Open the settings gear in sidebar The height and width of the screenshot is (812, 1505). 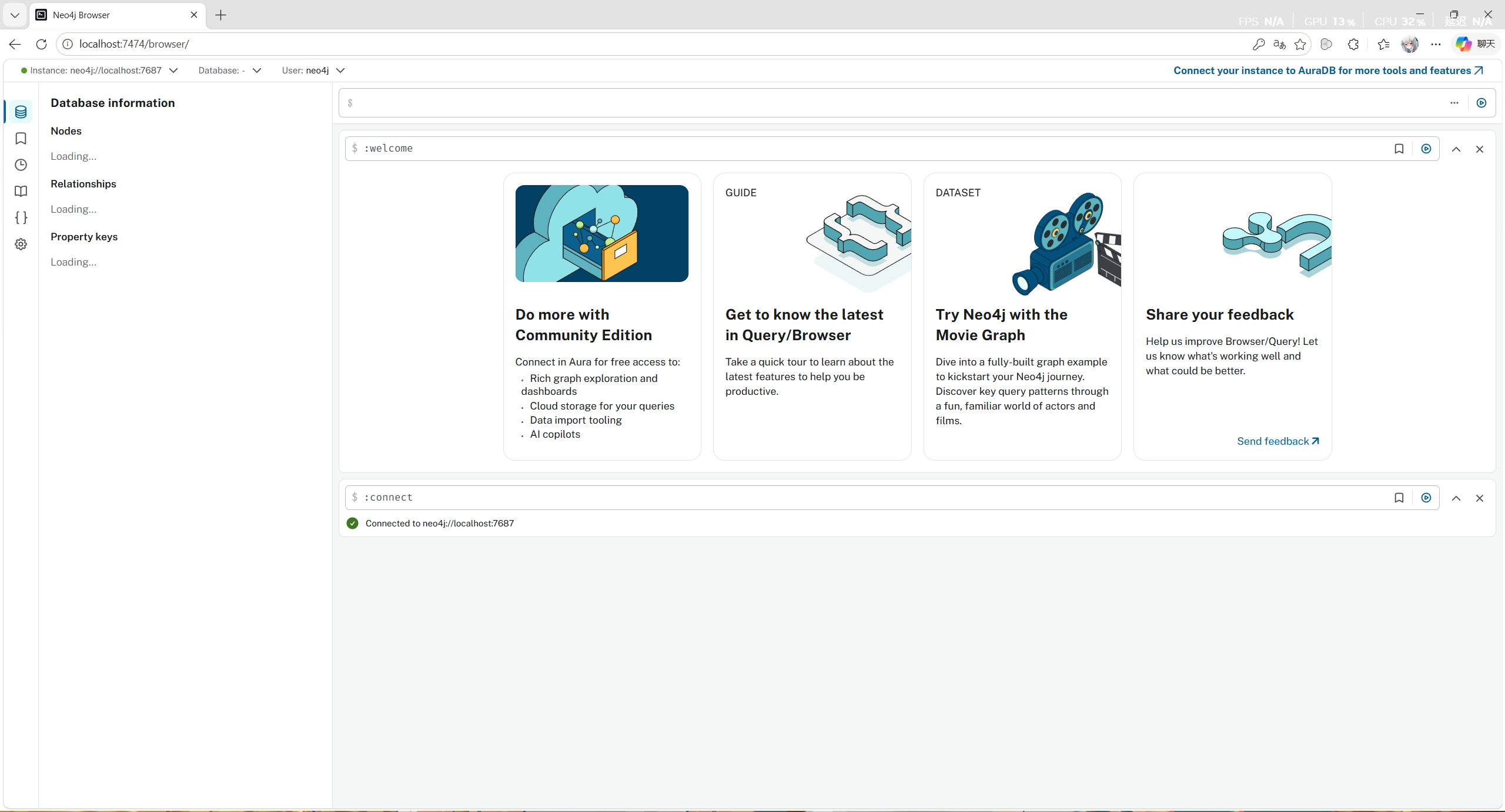[x=21, y=244]
